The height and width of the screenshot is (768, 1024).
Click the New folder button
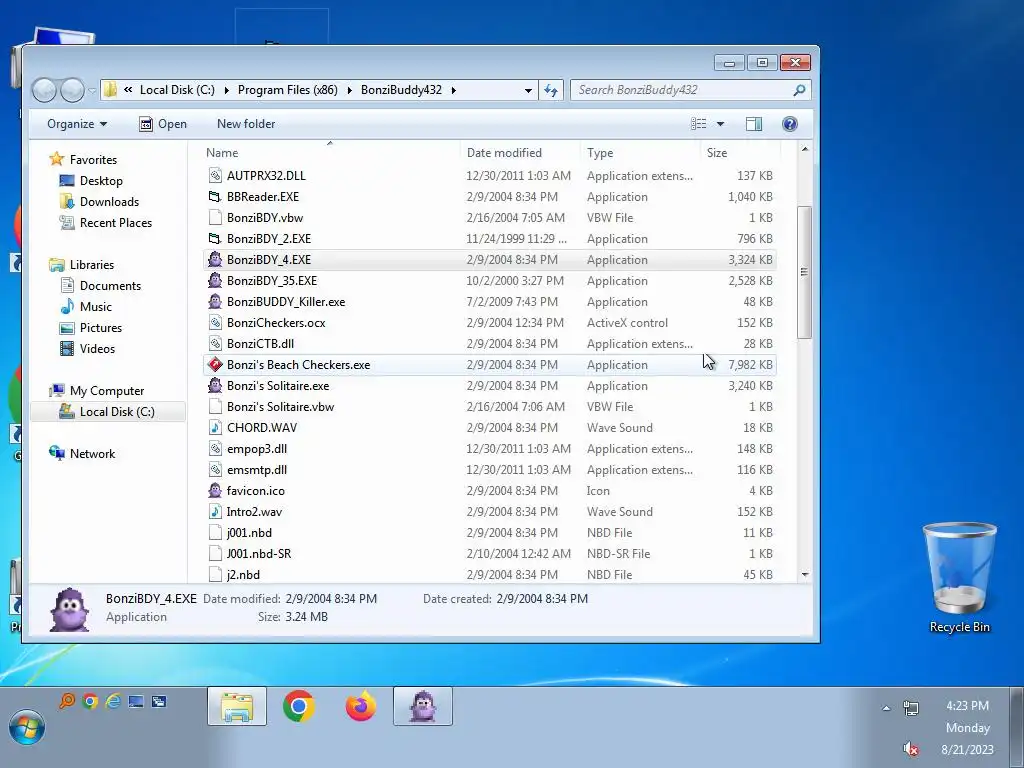[x=246, y=124]
